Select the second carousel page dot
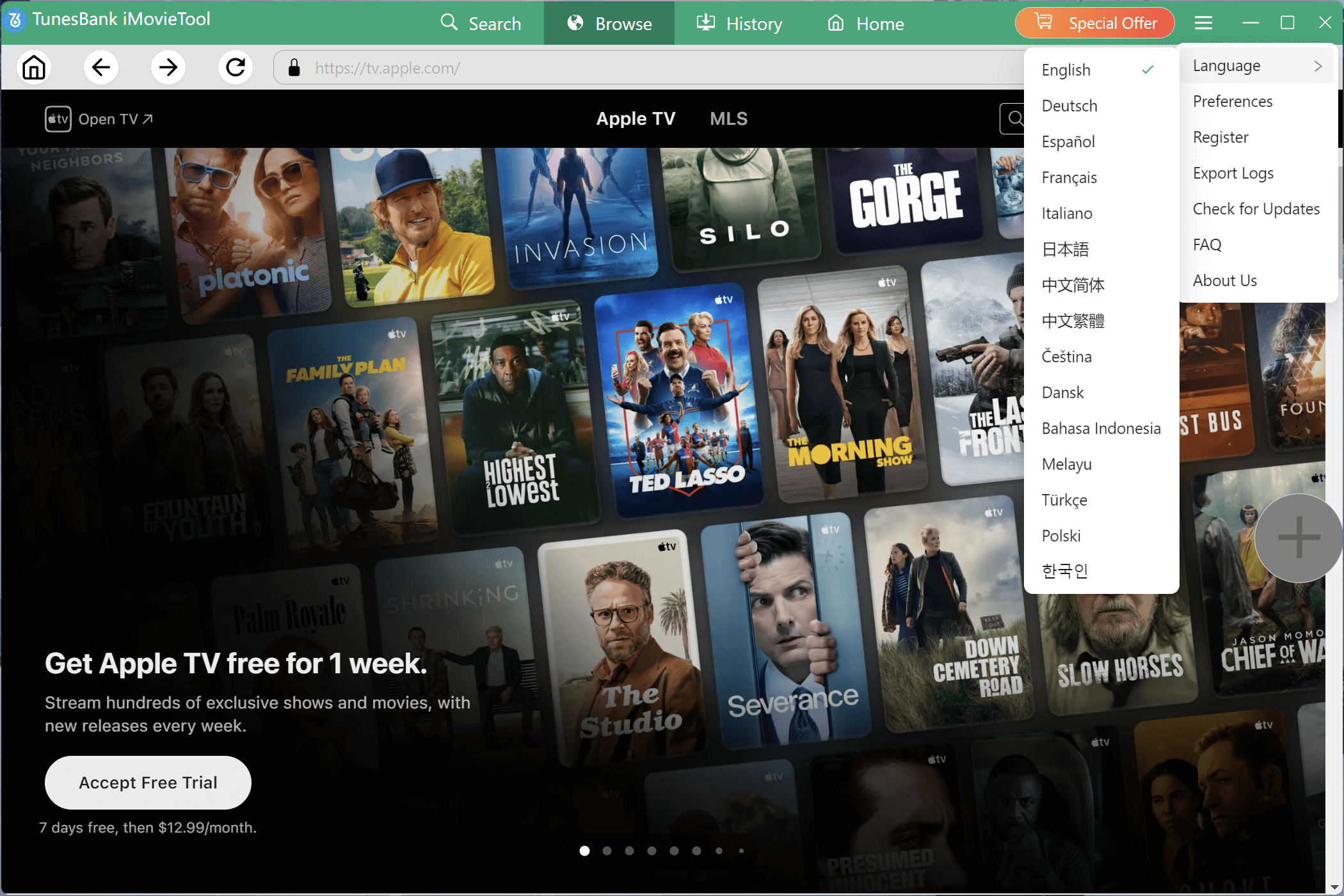Image resolution: width=1344 pixels, height=896 pixels. coord(607,851)
